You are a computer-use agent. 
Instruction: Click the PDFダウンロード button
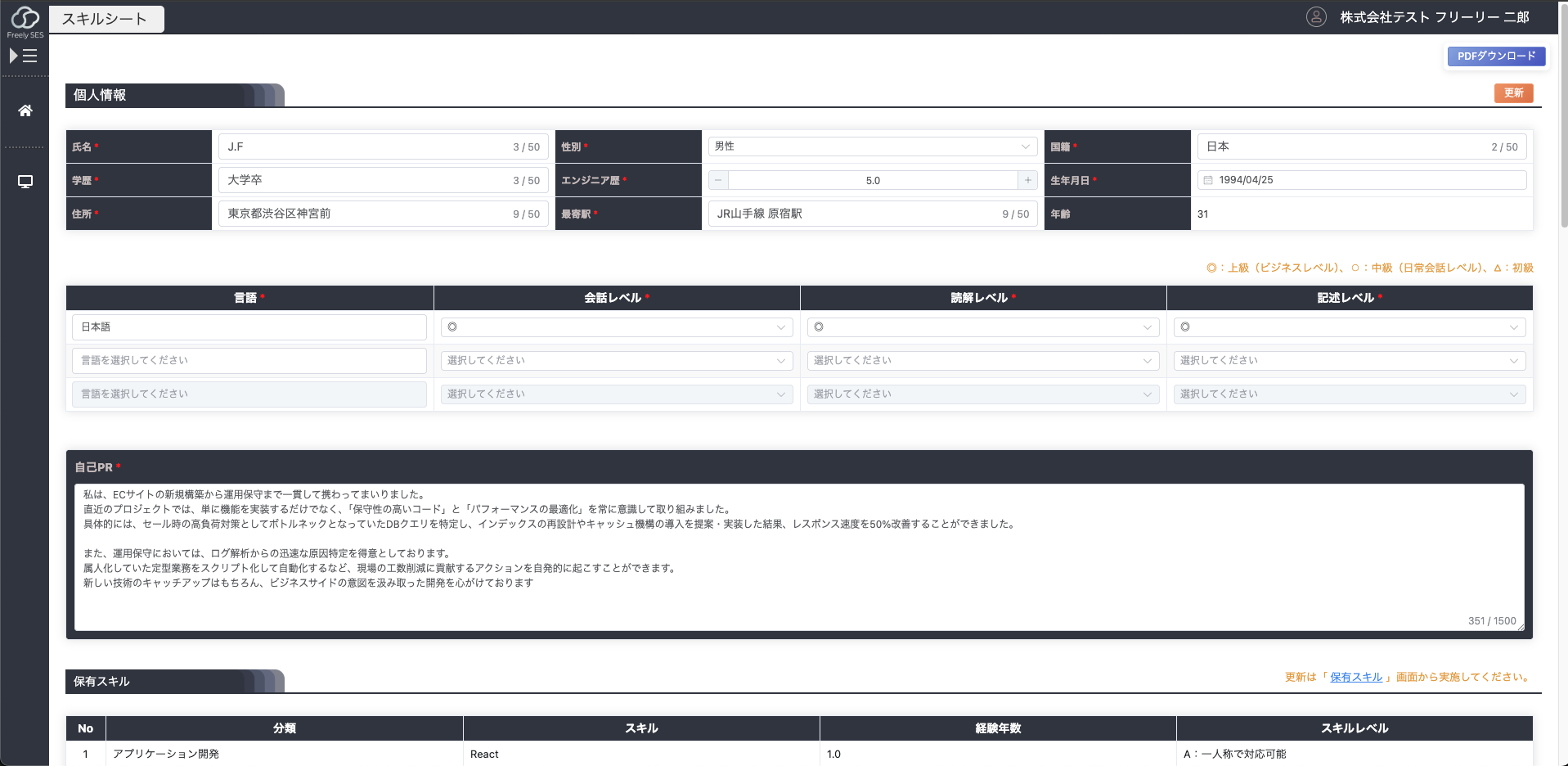(x=1496, y=56)
